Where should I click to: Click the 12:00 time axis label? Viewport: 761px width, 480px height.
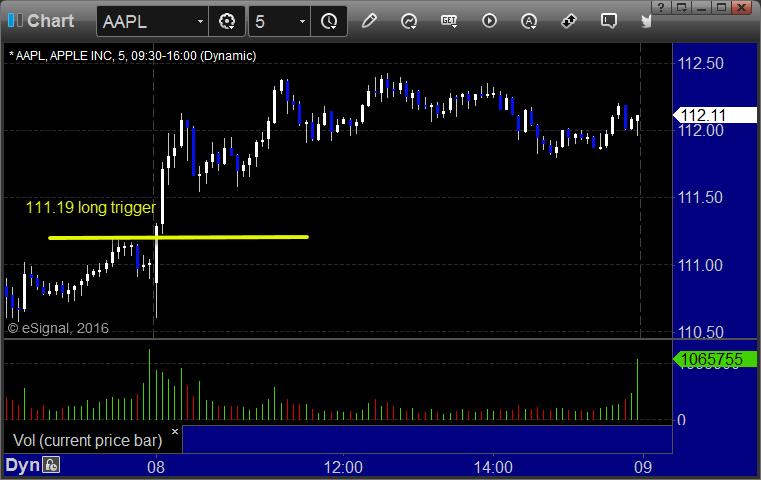pos(343,467)
